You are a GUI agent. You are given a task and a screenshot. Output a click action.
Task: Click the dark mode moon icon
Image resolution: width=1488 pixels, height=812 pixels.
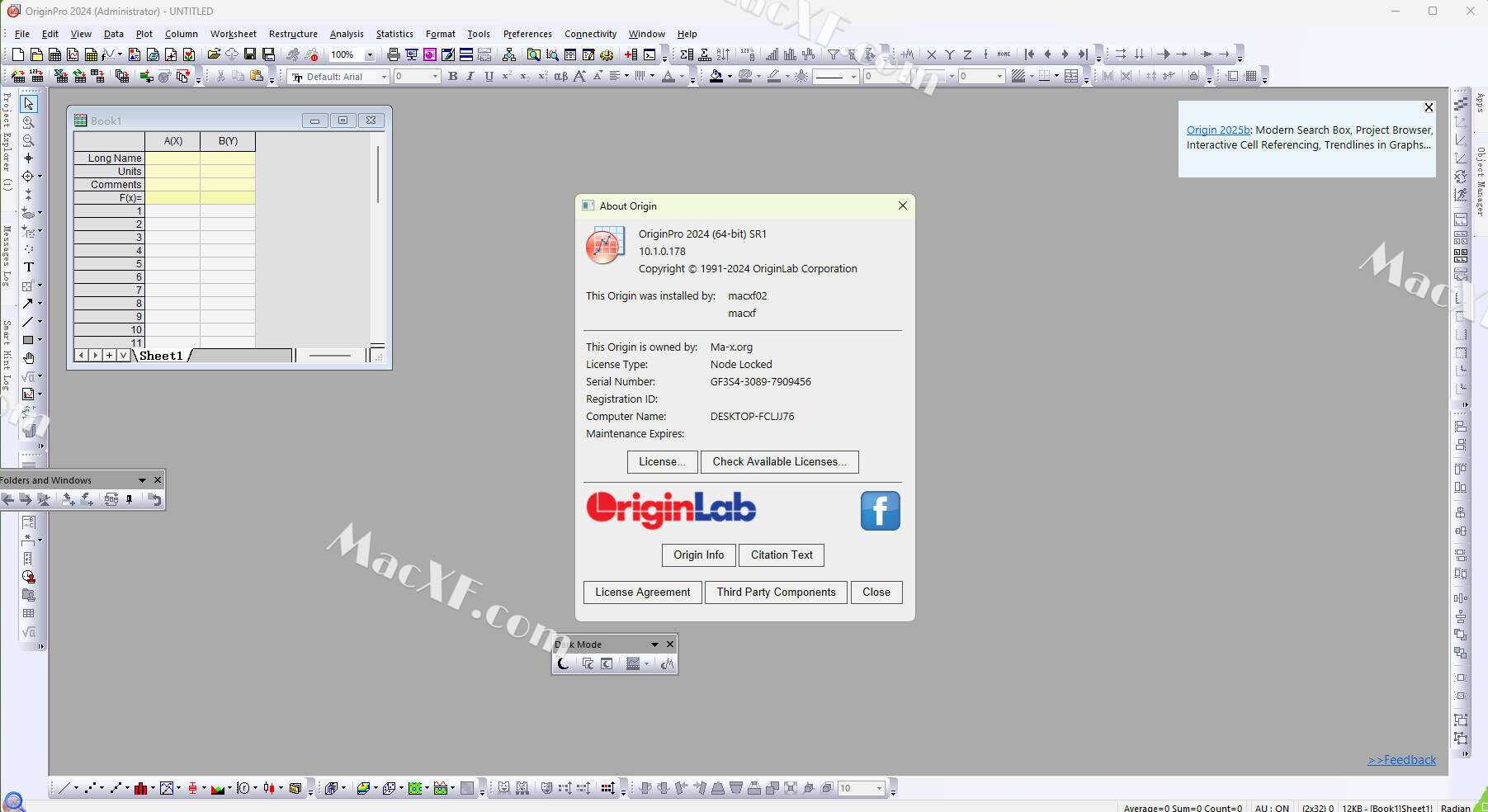pyautogui.click(x=564, y=663)
